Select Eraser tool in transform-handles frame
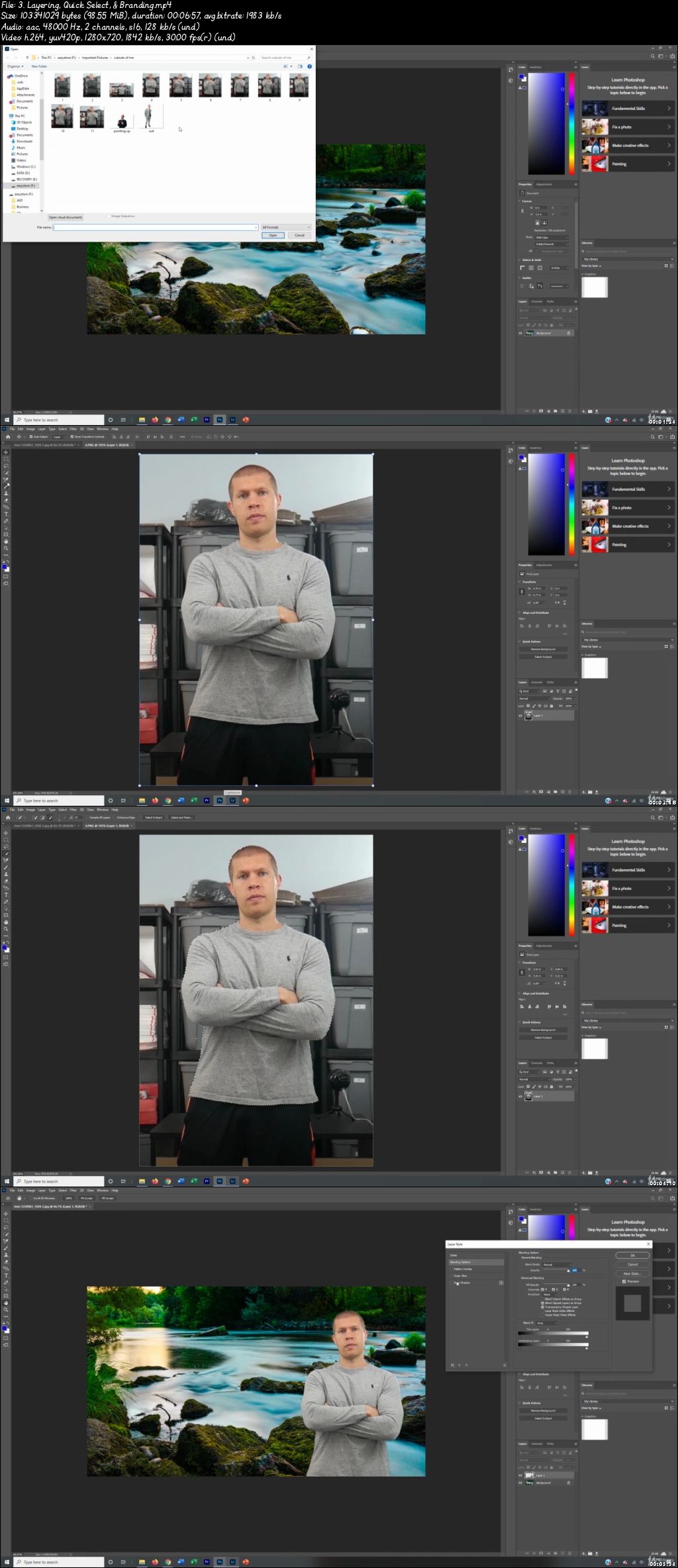 pyautogui.click(x=6, y=501)
